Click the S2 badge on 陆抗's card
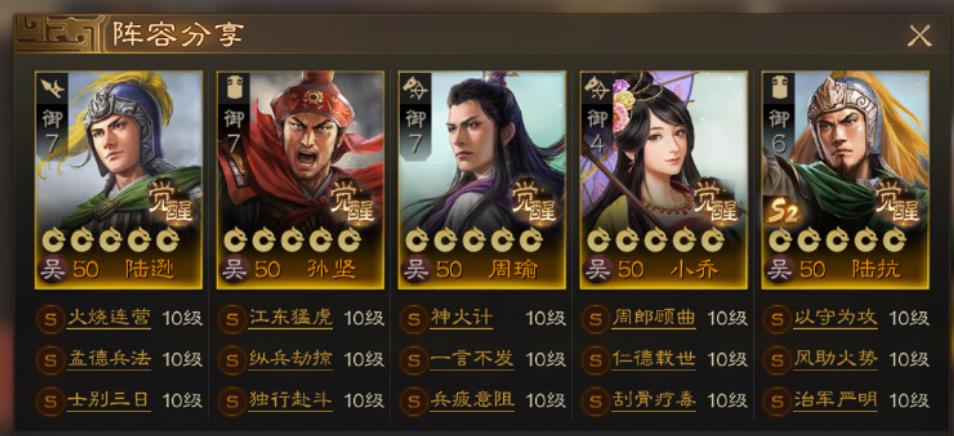The height and width of the screenshot is (436, 954). pos(783,213)
